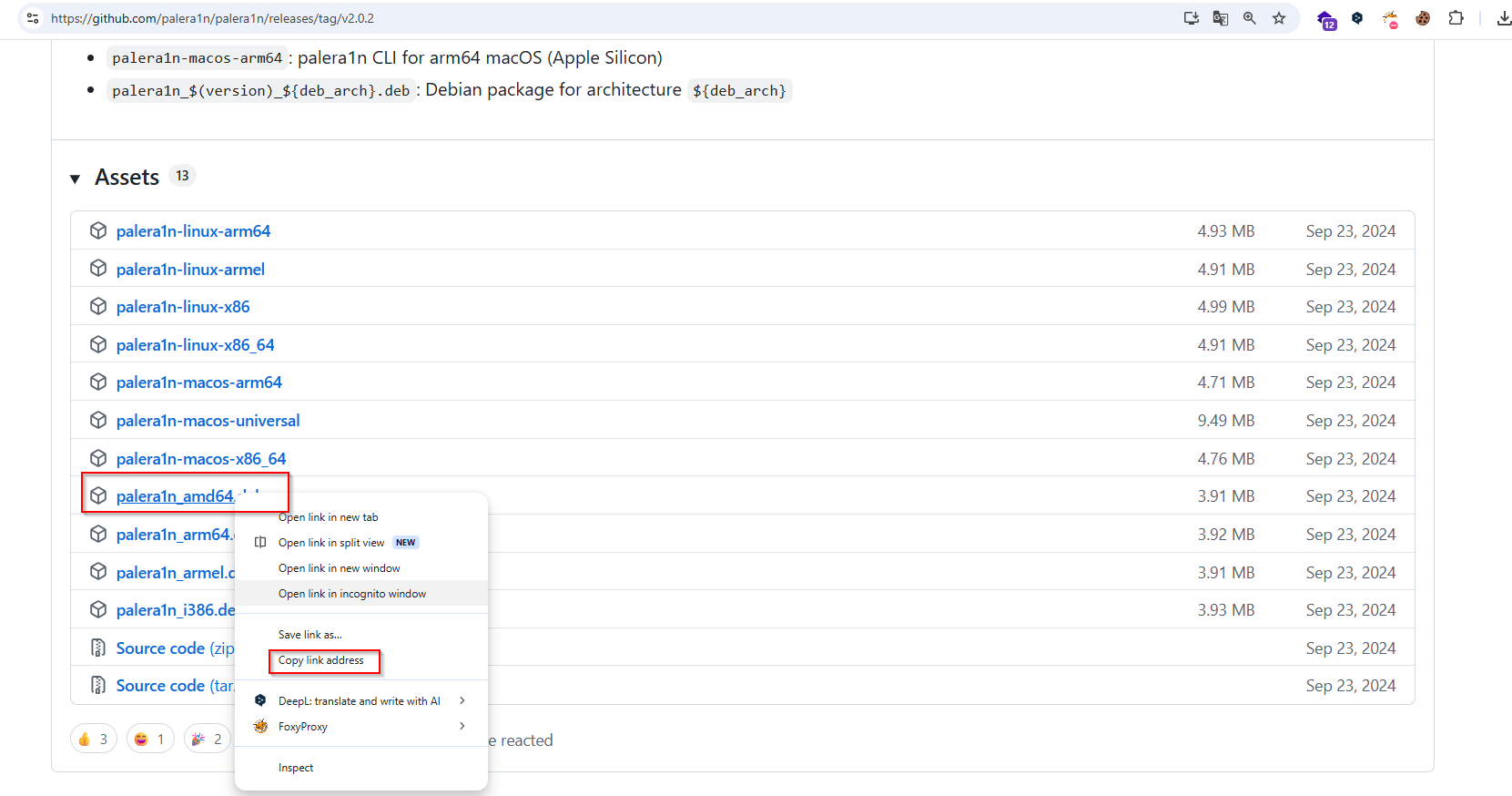
Task: Click the Sep 23, 2024 date of palera1n-macos-universal
Action: [x=1350, y=421]
